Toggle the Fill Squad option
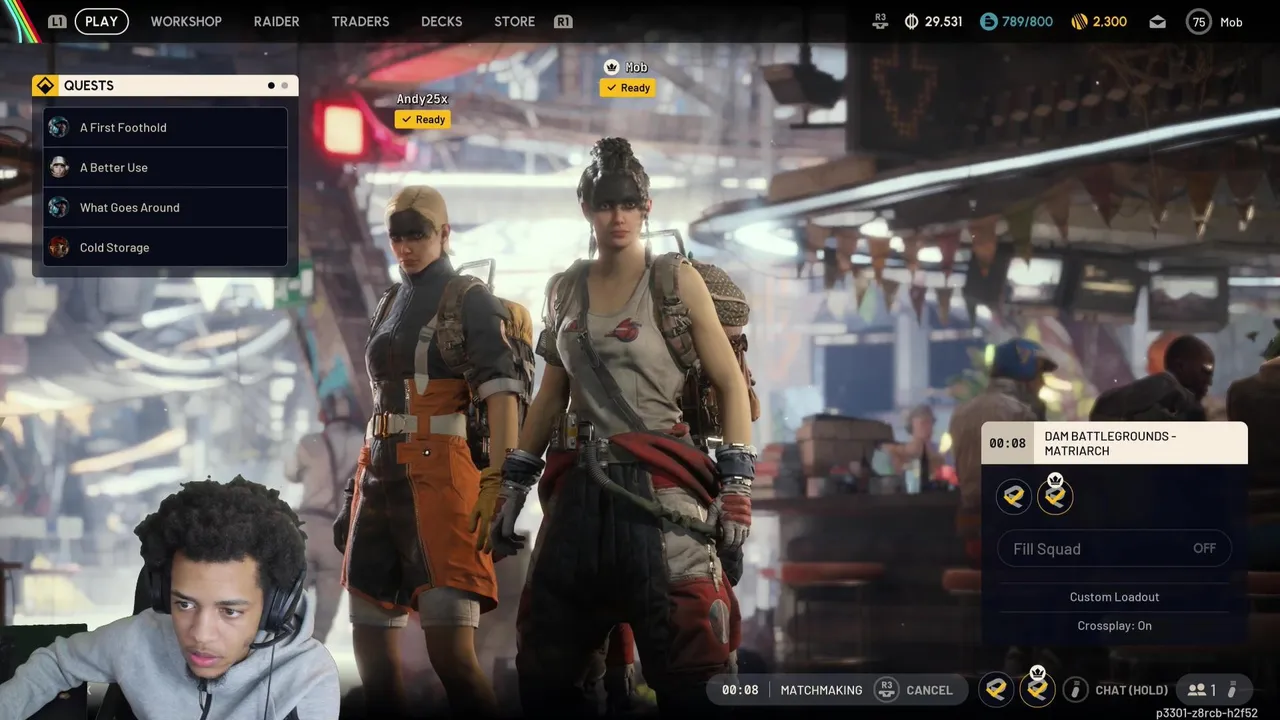 [1114, 548]
